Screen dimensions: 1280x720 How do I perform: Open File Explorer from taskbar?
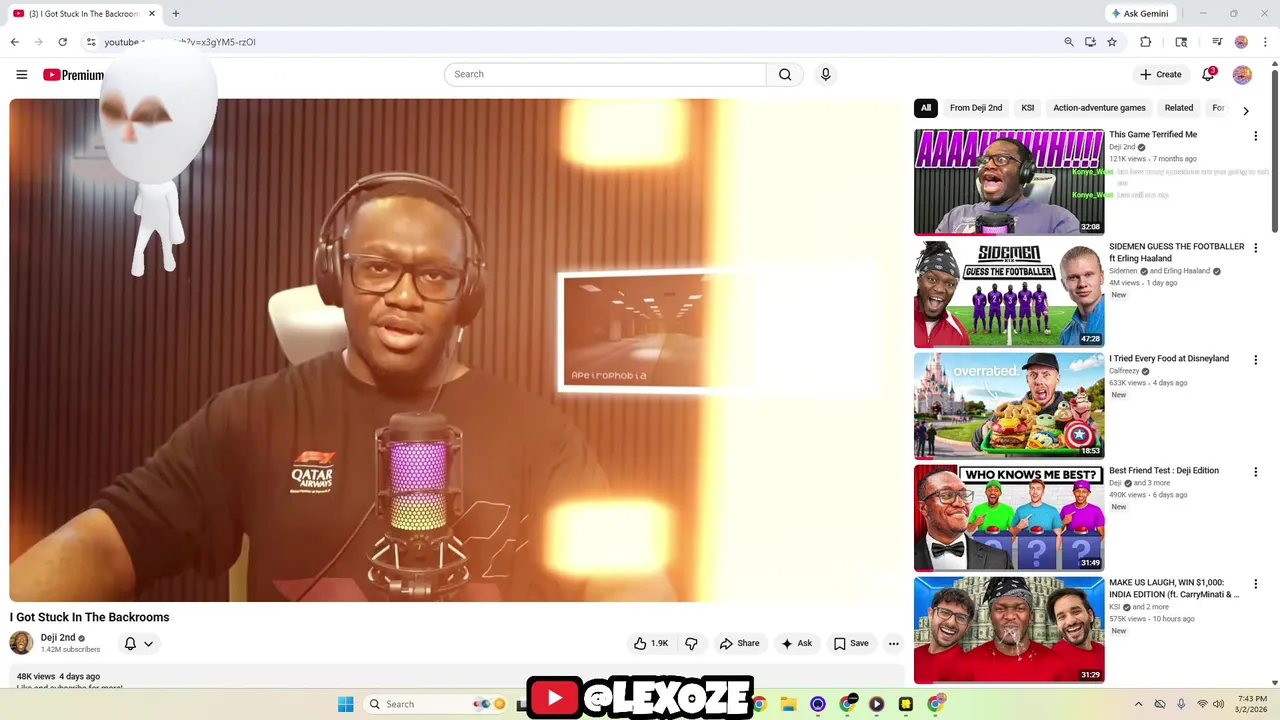[788, 704]
